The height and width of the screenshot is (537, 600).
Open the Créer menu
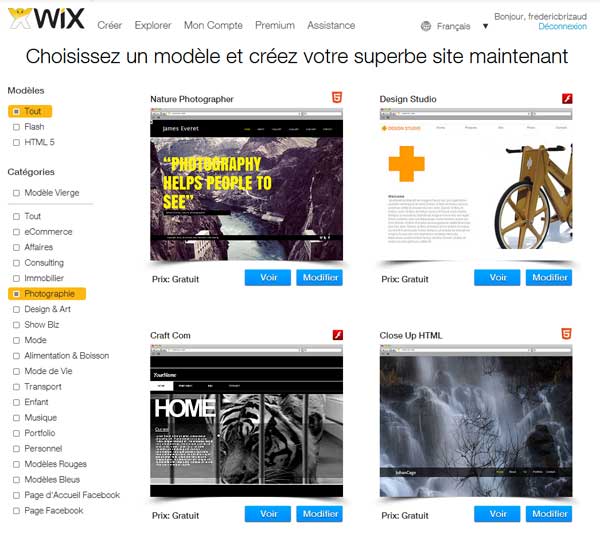coord(109,25)
